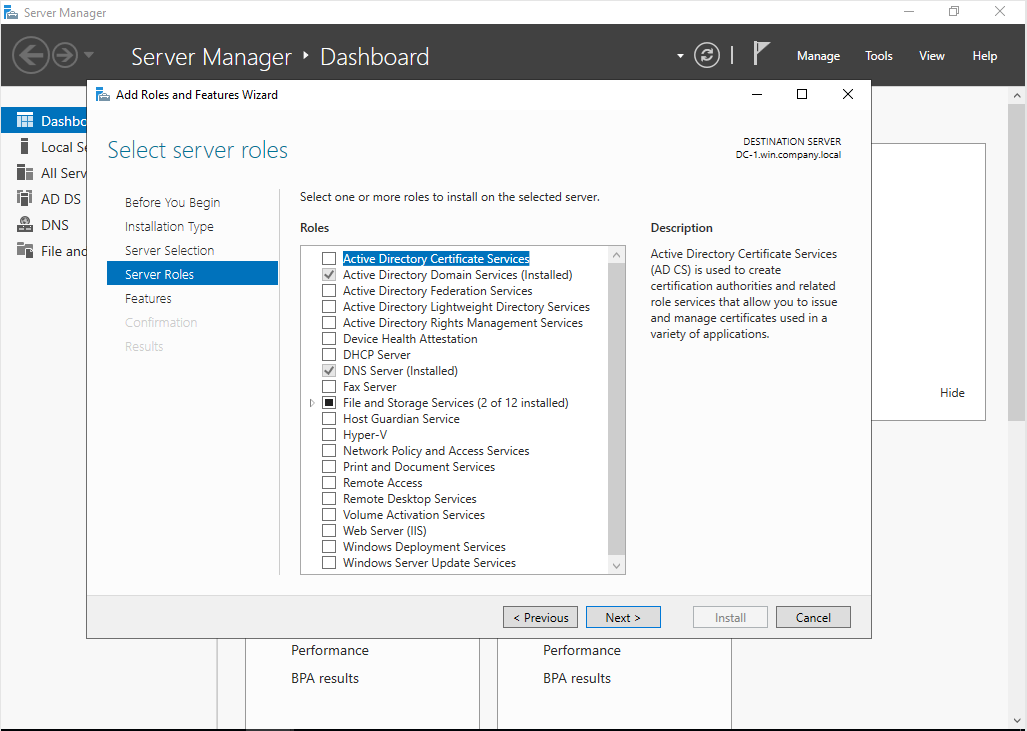Tick the Fax Server checkbox

[x=329, y=386]
